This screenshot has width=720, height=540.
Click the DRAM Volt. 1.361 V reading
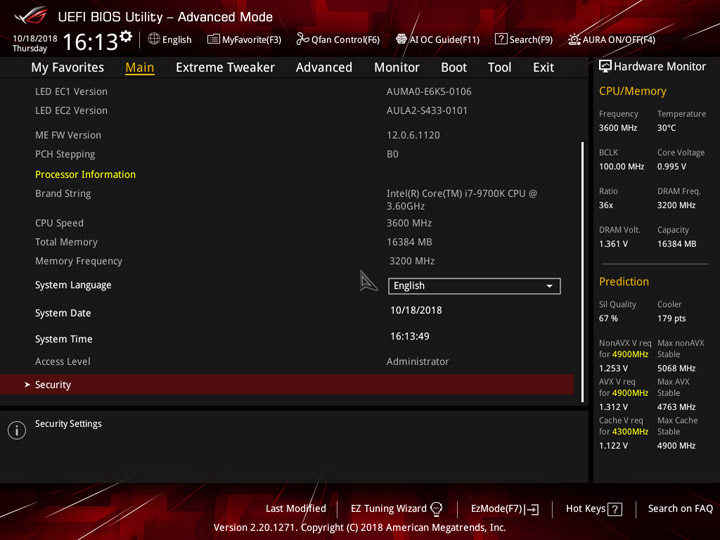pos(613,244)
